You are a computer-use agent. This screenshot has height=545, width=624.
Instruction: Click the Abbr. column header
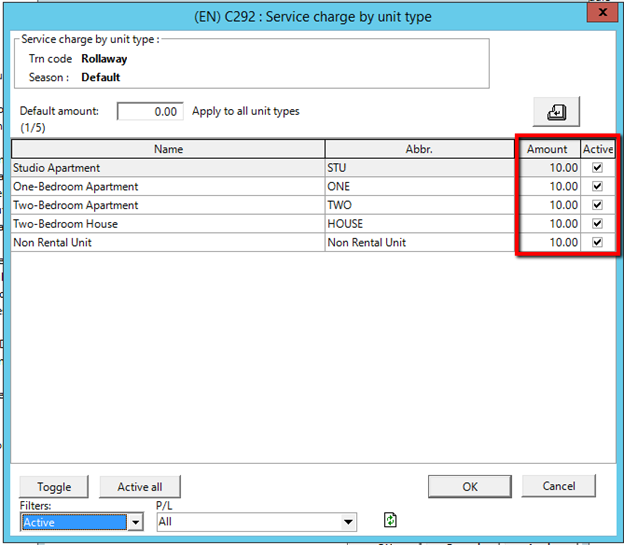tap(420, 149)
